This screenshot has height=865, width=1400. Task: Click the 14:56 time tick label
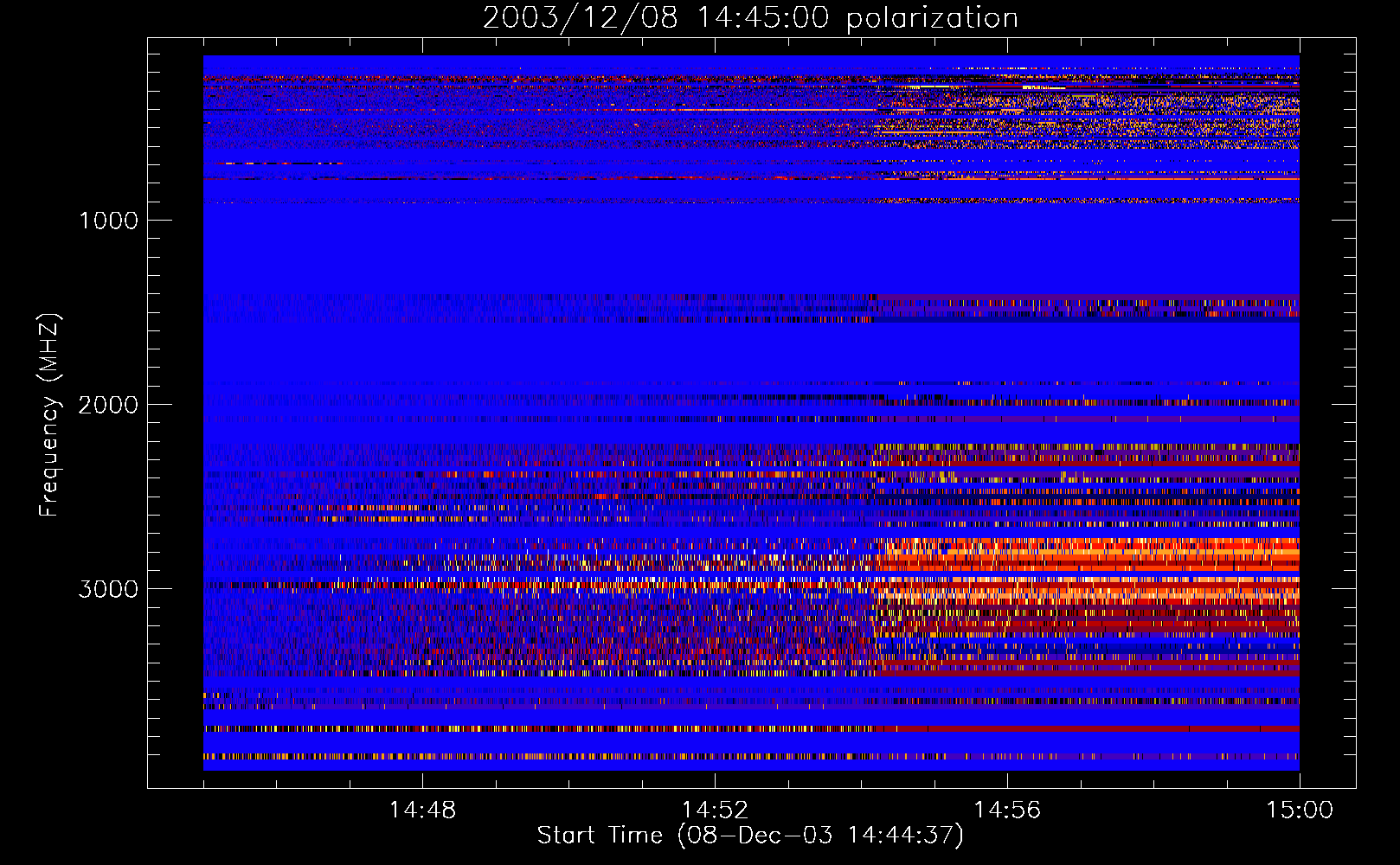(1007, 811)
